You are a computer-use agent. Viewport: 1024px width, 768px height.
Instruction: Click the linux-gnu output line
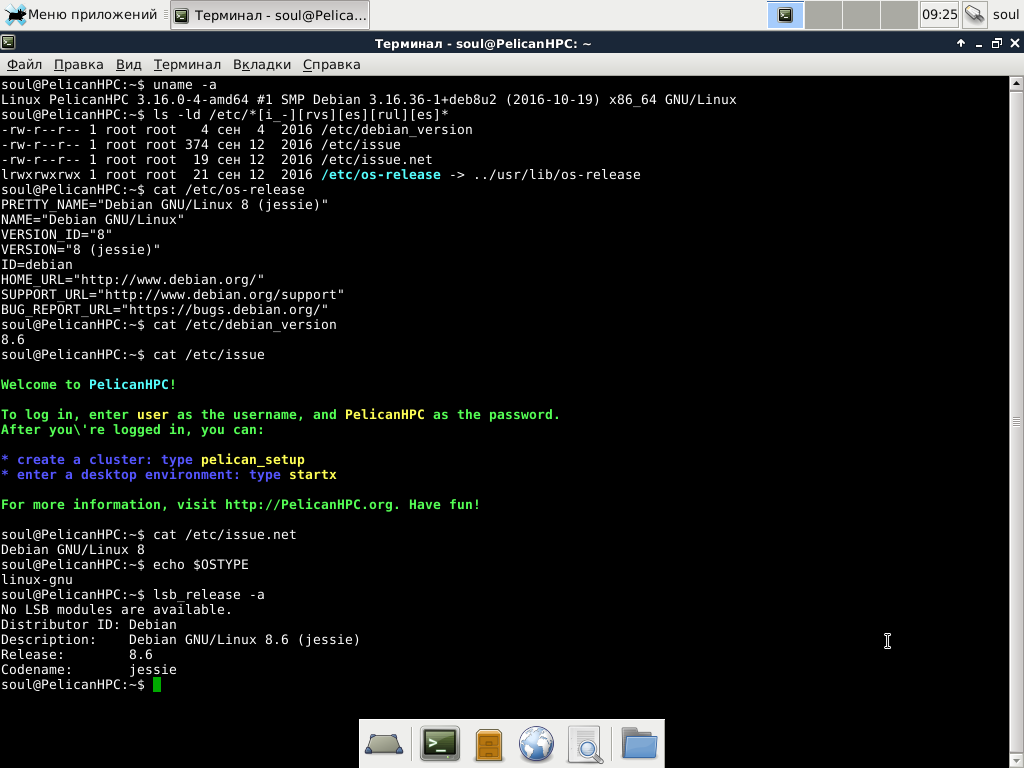tap(37, 579)
